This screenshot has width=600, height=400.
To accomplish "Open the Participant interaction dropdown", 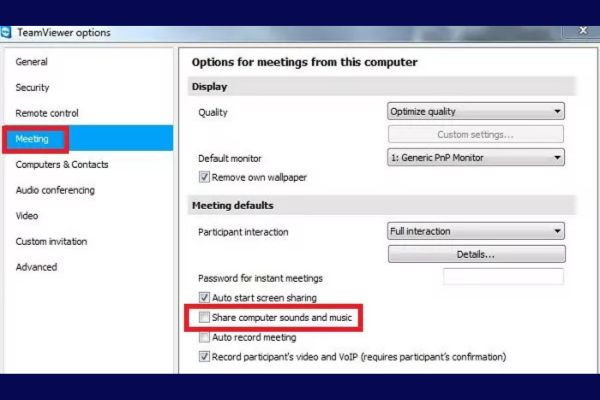I will point(476,231).
